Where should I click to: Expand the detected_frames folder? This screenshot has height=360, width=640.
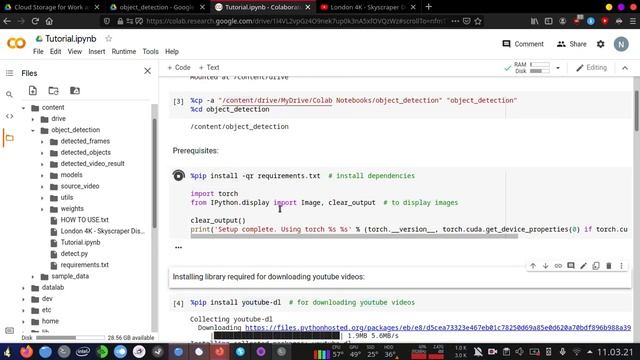click(42, 142)
